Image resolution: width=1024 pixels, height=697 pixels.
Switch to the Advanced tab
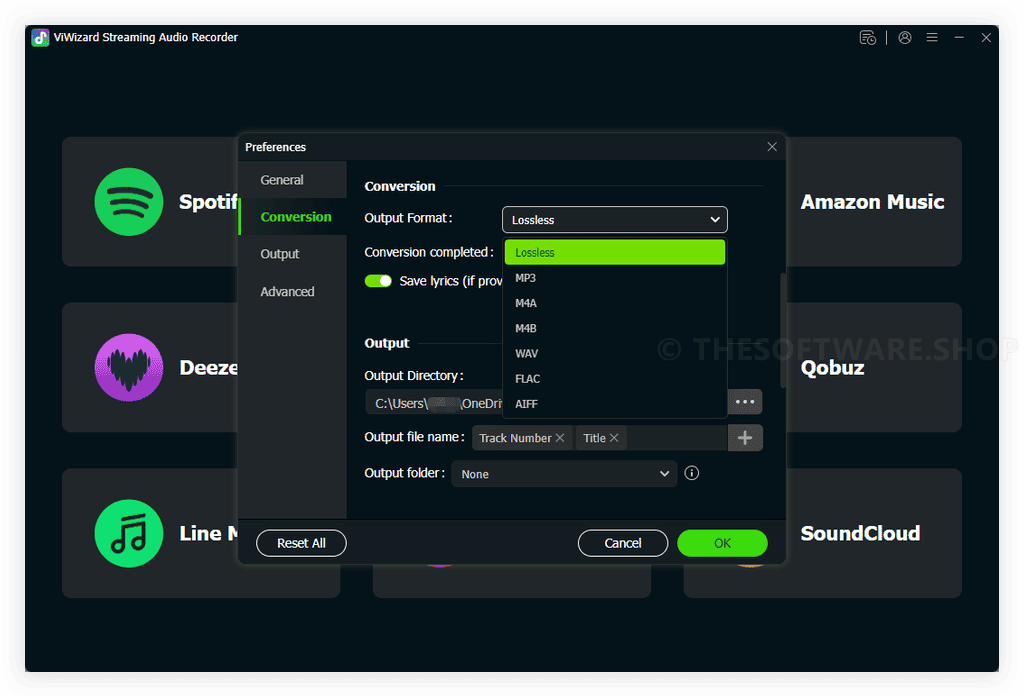[293, 291]
